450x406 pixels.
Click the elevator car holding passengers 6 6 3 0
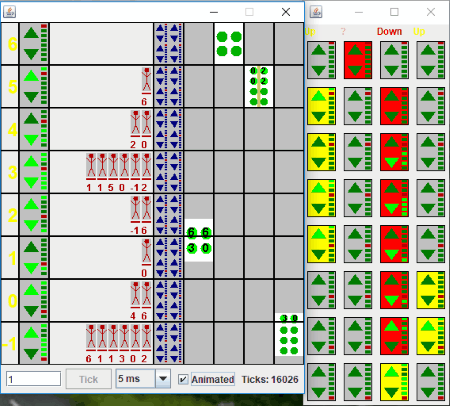pos(199,240)
